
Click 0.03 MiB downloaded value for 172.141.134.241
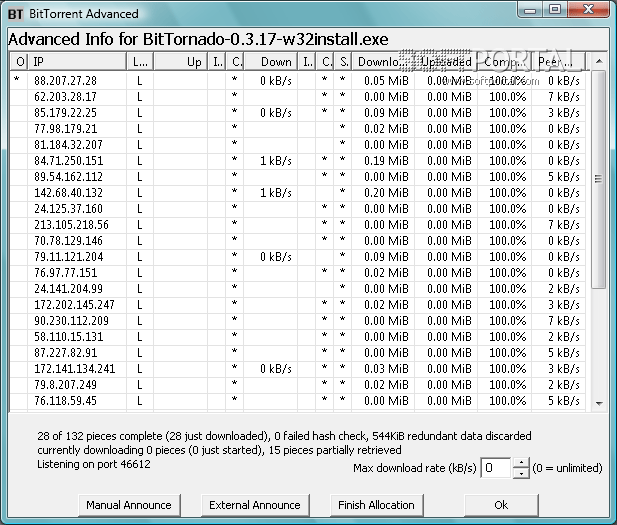coord(386,369)
